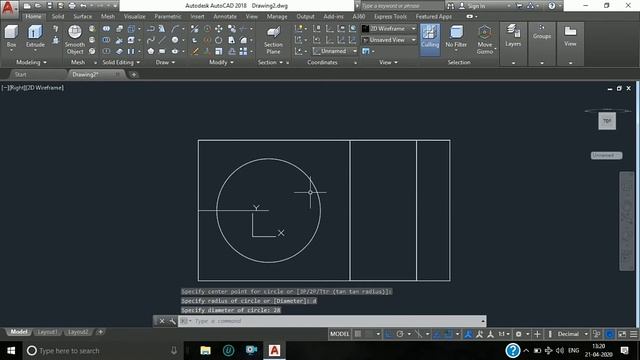Click the ViewCube face in viewport
This screenshot has width=640, height=360.
[x=607, y=121]
